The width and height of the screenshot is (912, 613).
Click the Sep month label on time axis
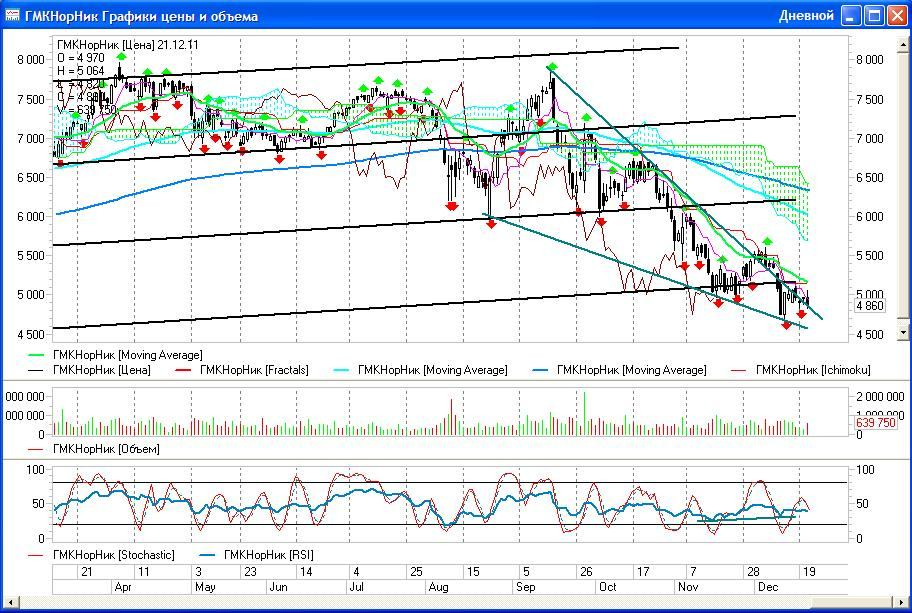coord(525,587)
